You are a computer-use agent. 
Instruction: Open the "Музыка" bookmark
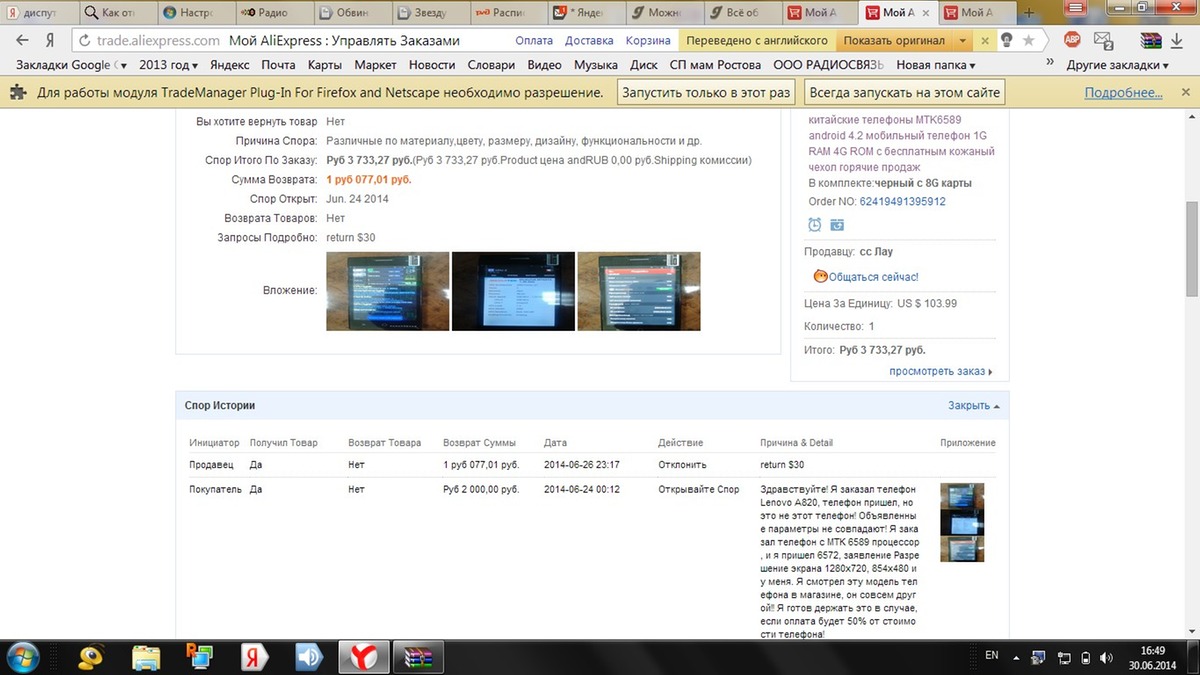tap(596, 65)
